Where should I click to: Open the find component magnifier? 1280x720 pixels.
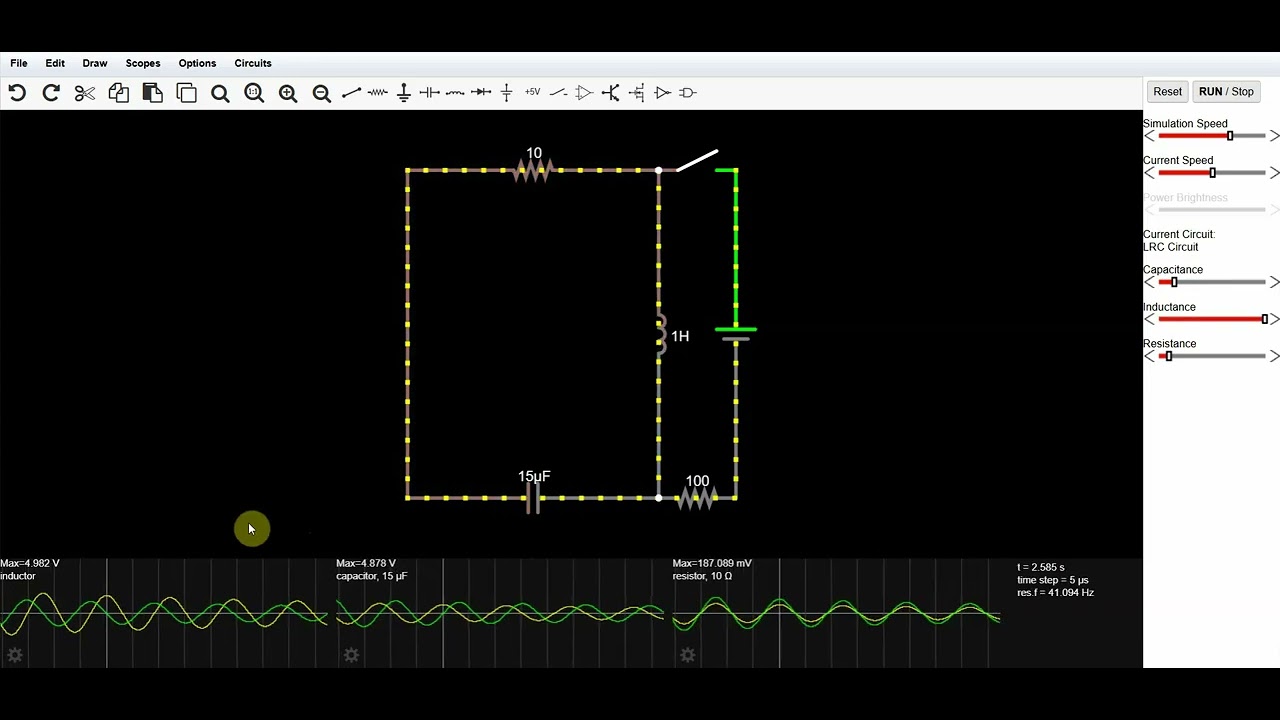220,93
